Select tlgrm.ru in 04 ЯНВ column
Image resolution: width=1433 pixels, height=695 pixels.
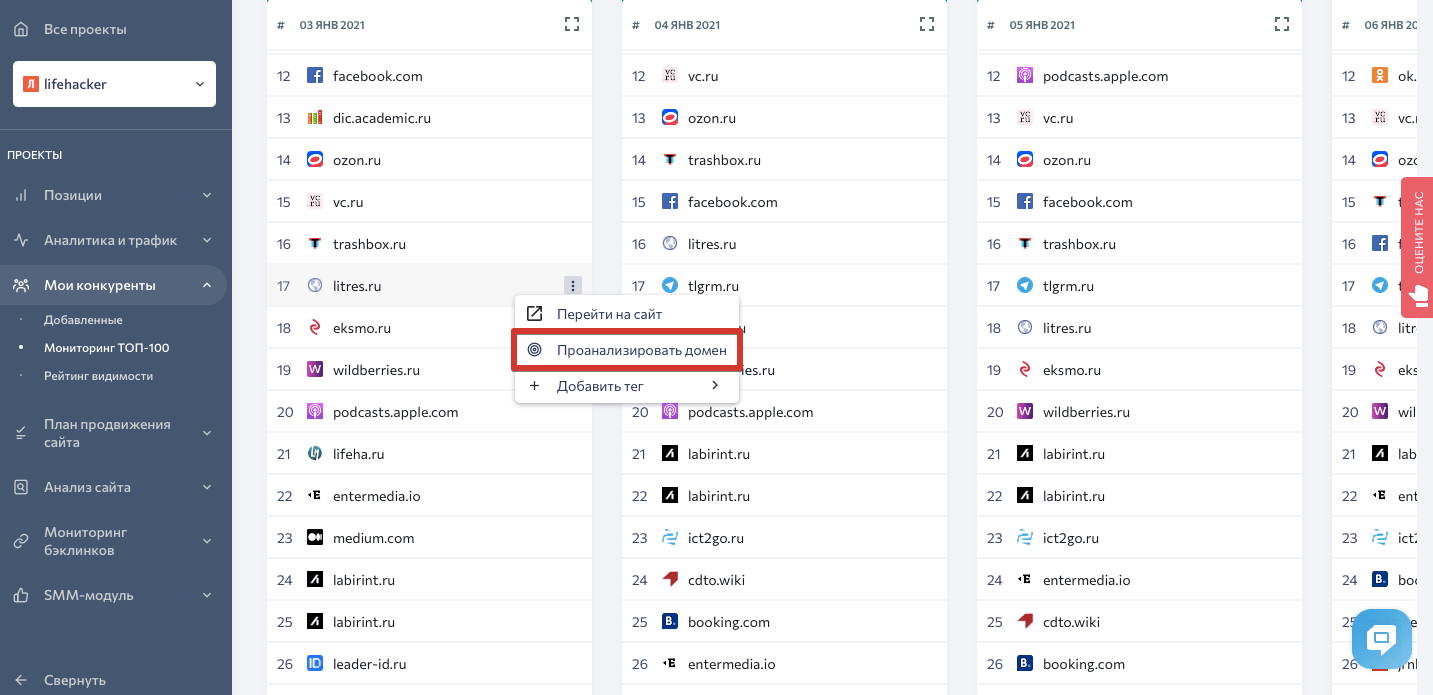[x=714, y=286]
